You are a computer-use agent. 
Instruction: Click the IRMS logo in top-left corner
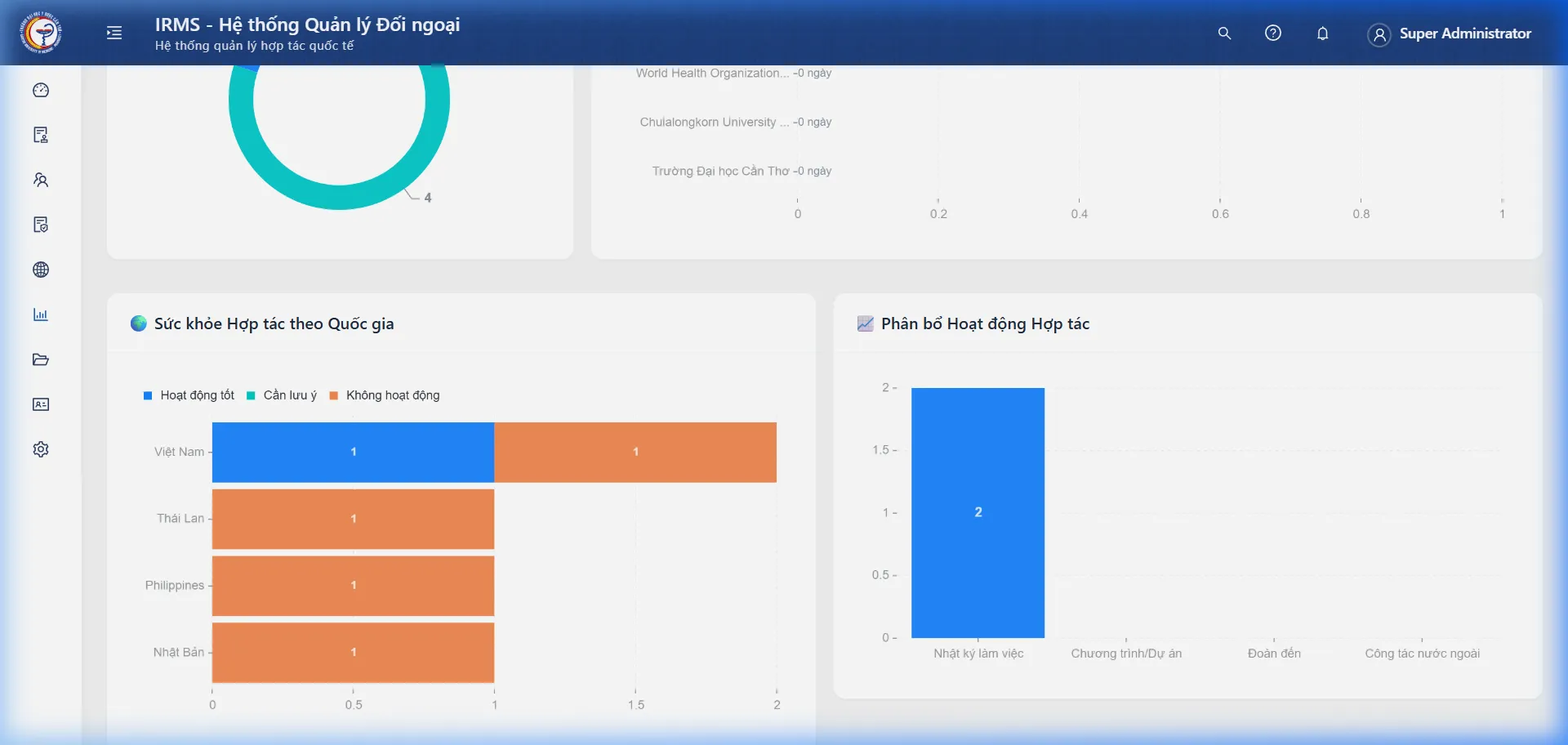pyautogui.click(x=41, y=33)
